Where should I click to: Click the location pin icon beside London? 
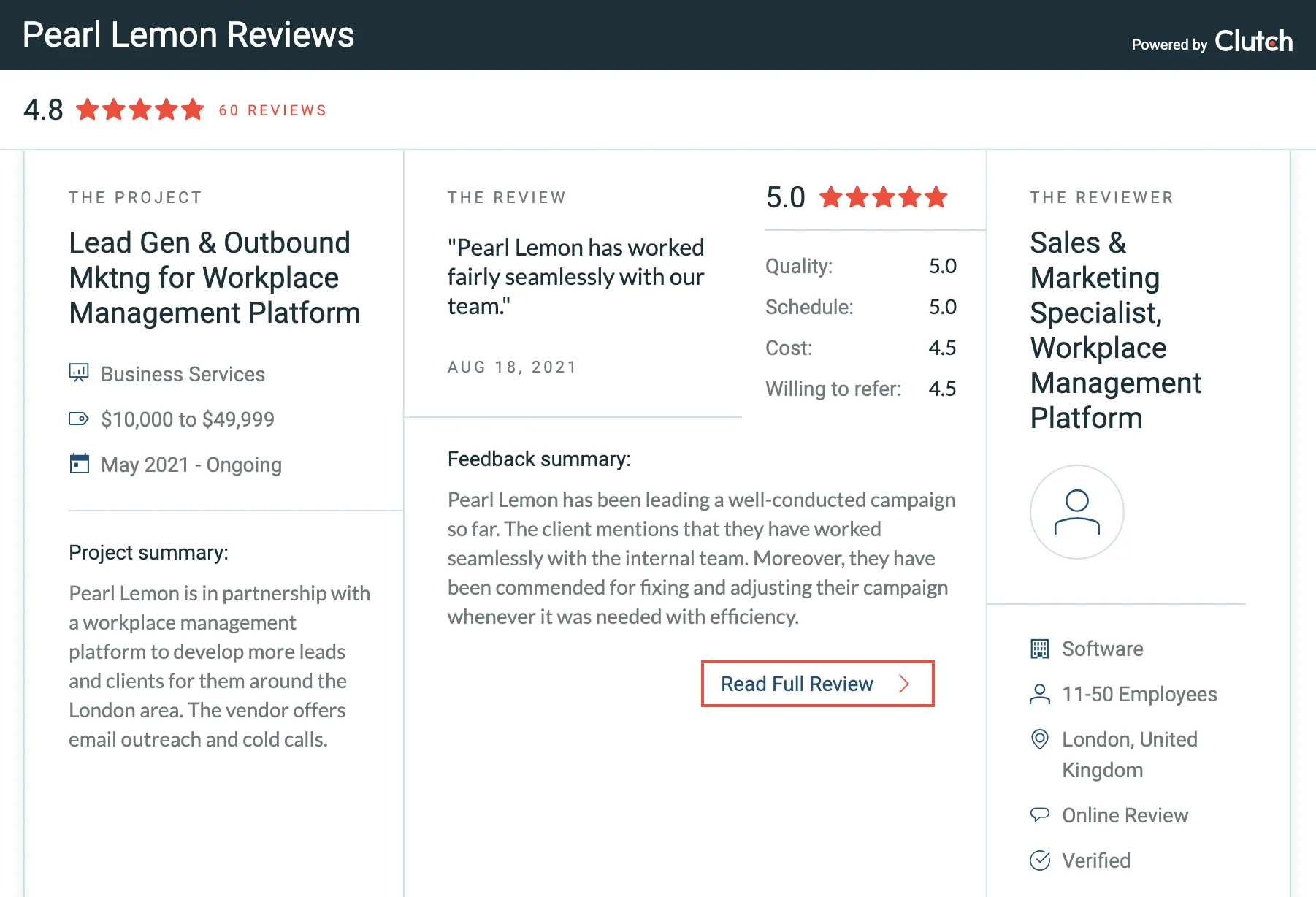(1039, 739)
